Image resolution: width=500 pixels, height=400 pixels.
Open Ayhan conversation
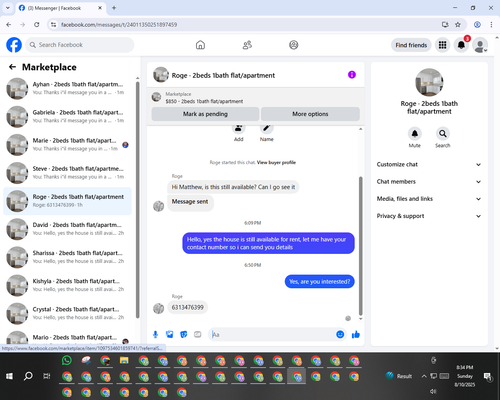pyautogui.click(x=67, y=88)
